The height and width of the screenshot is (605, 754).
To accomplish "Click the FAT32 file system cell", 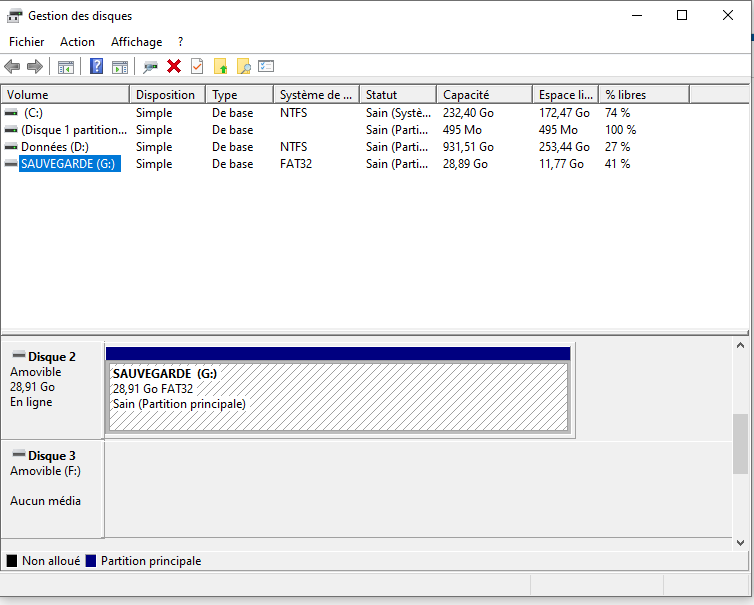I will click(296, 164).
